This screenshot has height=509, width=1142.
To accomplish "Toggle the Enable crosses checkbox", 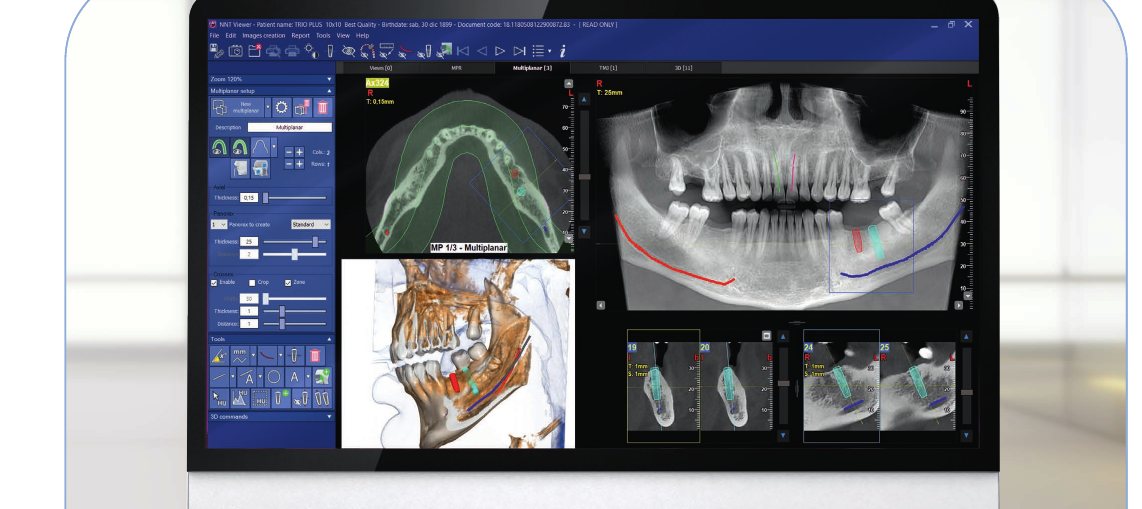I will point(214,283).
